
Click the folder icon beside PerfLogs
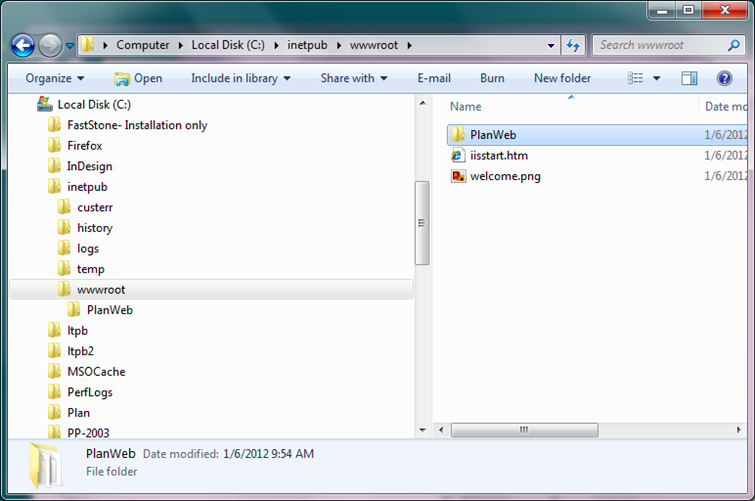coord(54,392)
